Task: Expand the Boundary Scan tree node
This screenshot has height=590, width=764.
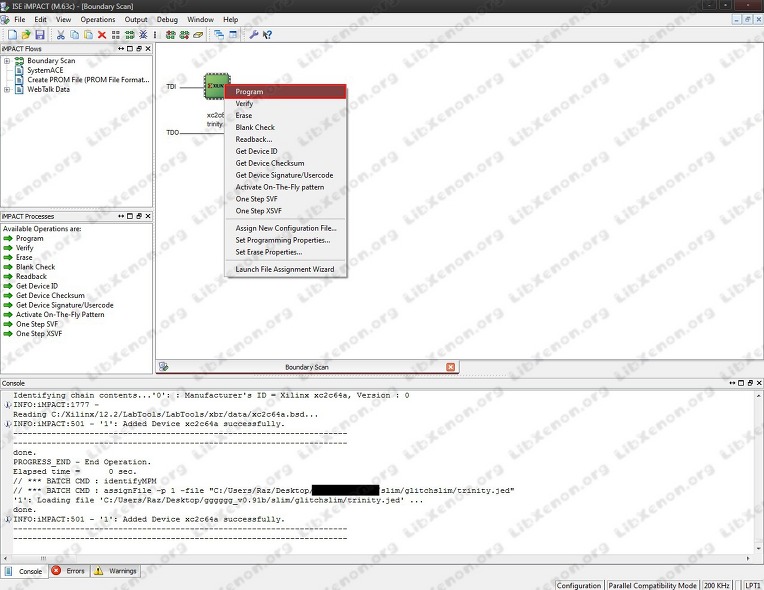Action: pos(7,61)
